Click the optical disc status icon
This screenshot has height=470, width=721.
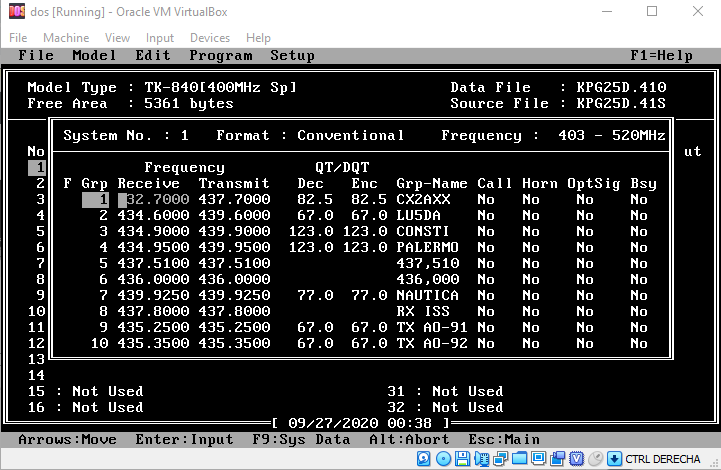(442, 459)
